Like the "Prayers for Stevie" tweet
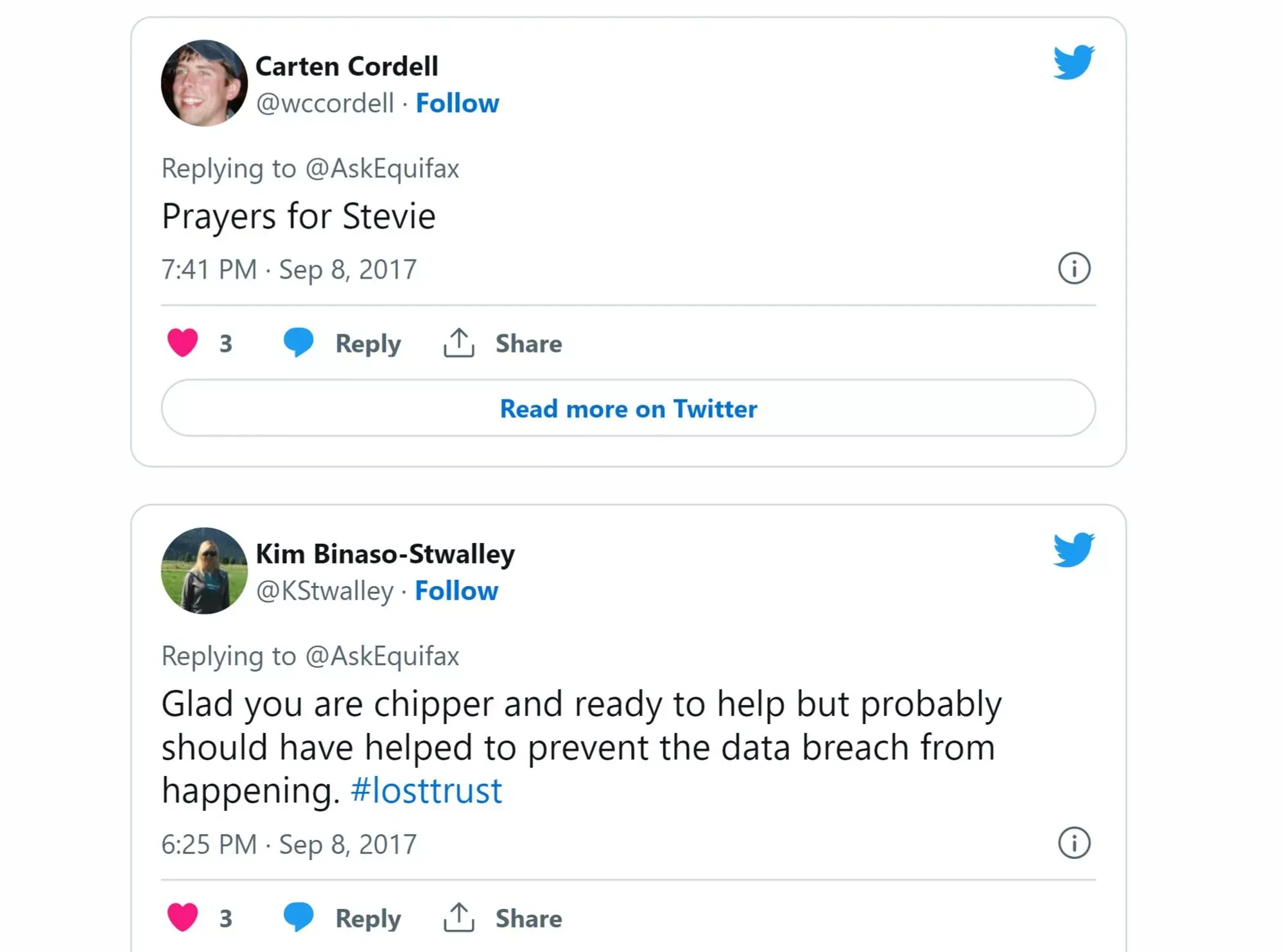The image size is (1284, 952). pyautogui.click(x=183, y=343)
